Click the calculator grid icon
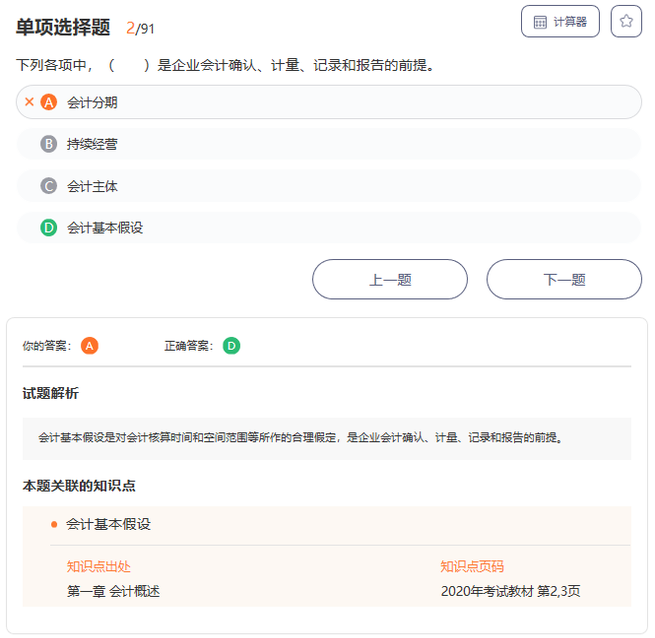 coord(540,22)
